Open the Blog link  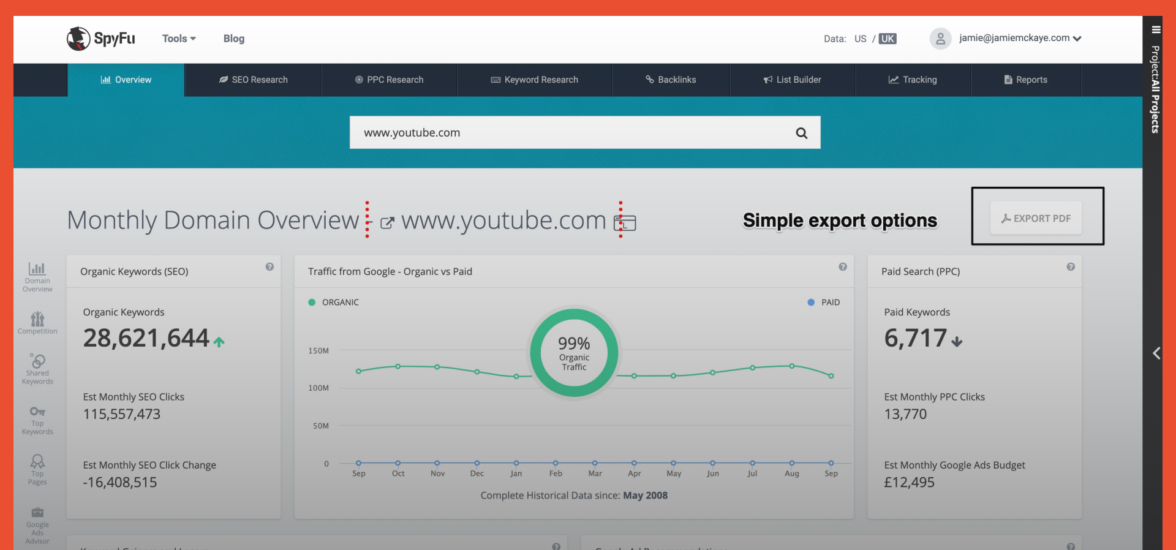click(x=234, y=38)
